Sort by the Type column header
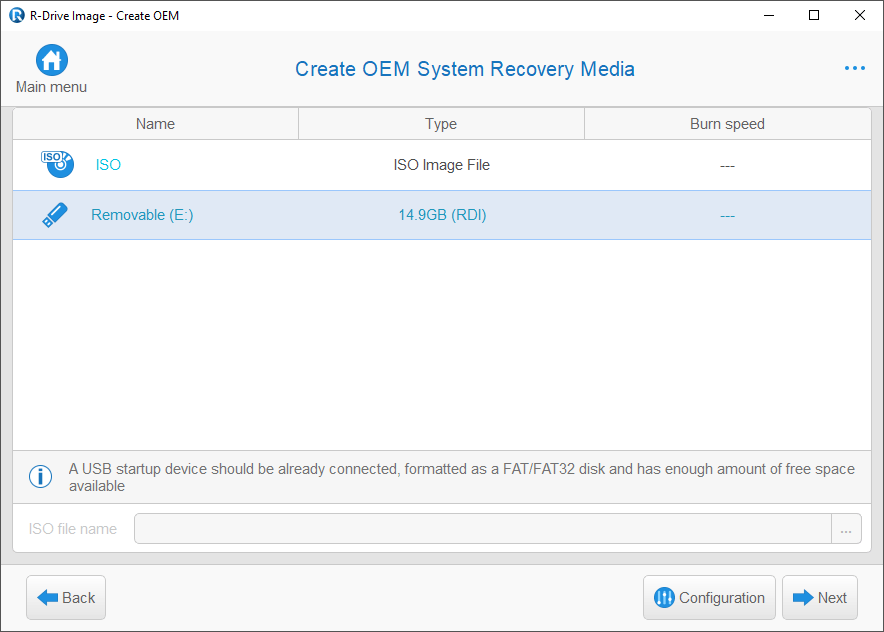This screenshot has height=632, width=884. pyautogui.click(x=441, y=124)
